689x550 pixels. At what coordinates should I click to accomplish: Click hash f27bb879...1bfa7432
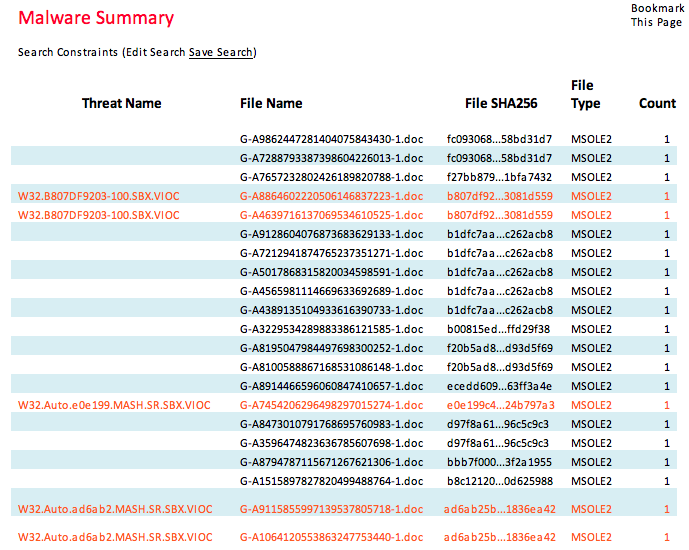coord(499,177)
